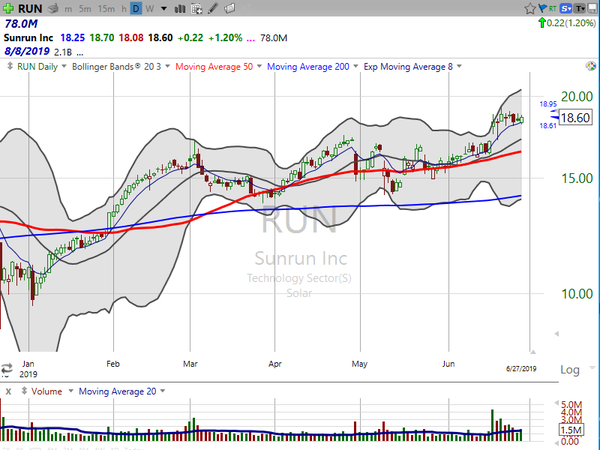600x450 pixels.
Task: Click the low price 18.08
Action: point(131,38)
